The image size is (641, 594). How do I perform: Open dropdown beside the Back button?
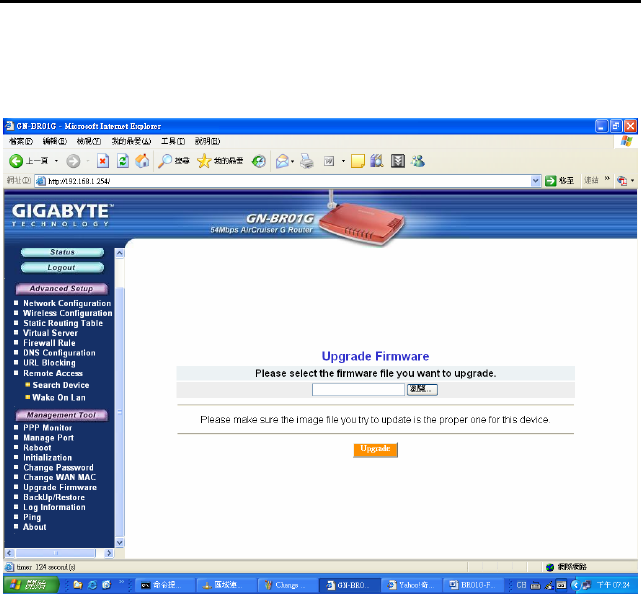(56, 161)
